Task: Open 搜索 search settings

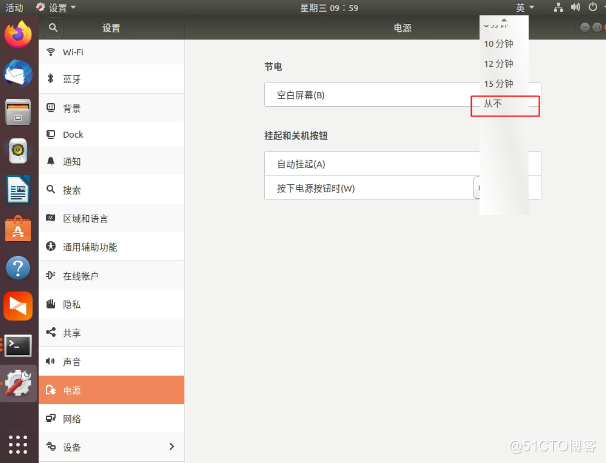Action: pos(111,190)
